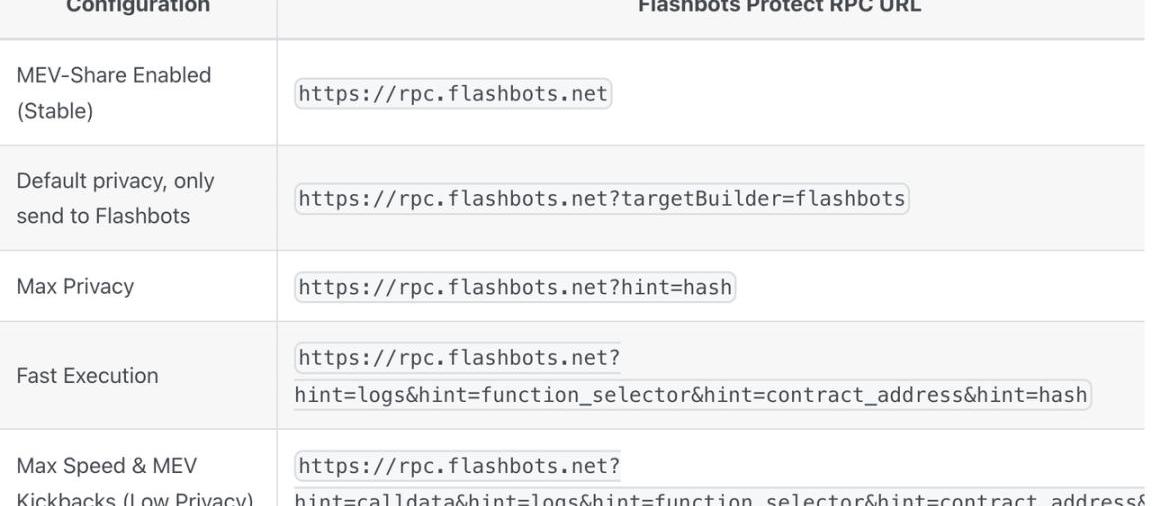Click the Default privacy, only text
The height and width of the screenshot is (506, 1152).
(115, 181)
